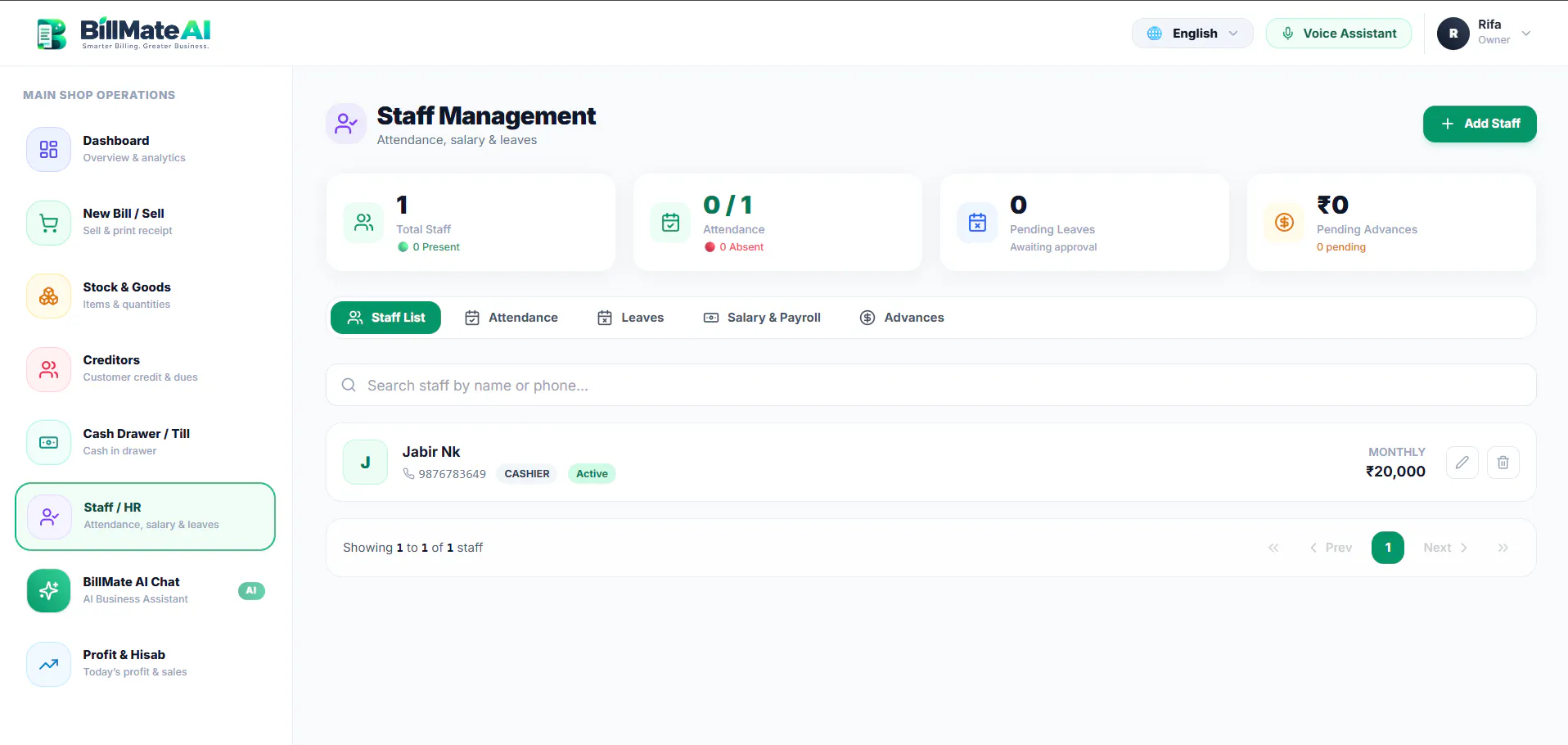Open Profit & Hisab

(146, 664)
